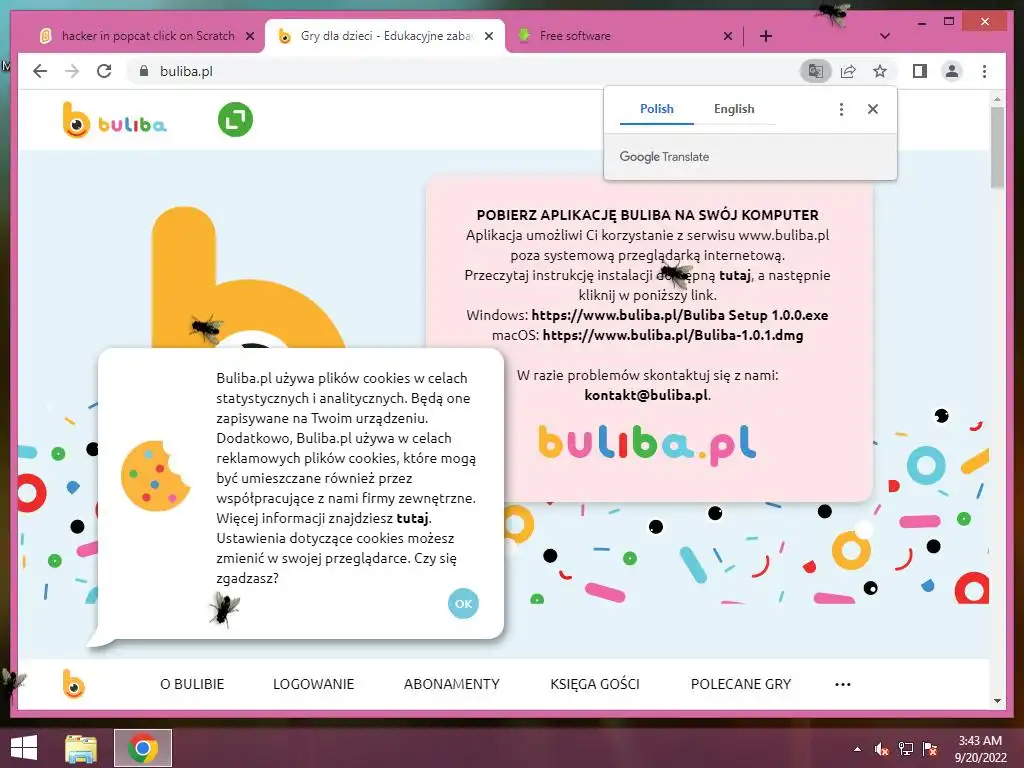Open POLECANE GRY menu item

(x=741, y=684)
